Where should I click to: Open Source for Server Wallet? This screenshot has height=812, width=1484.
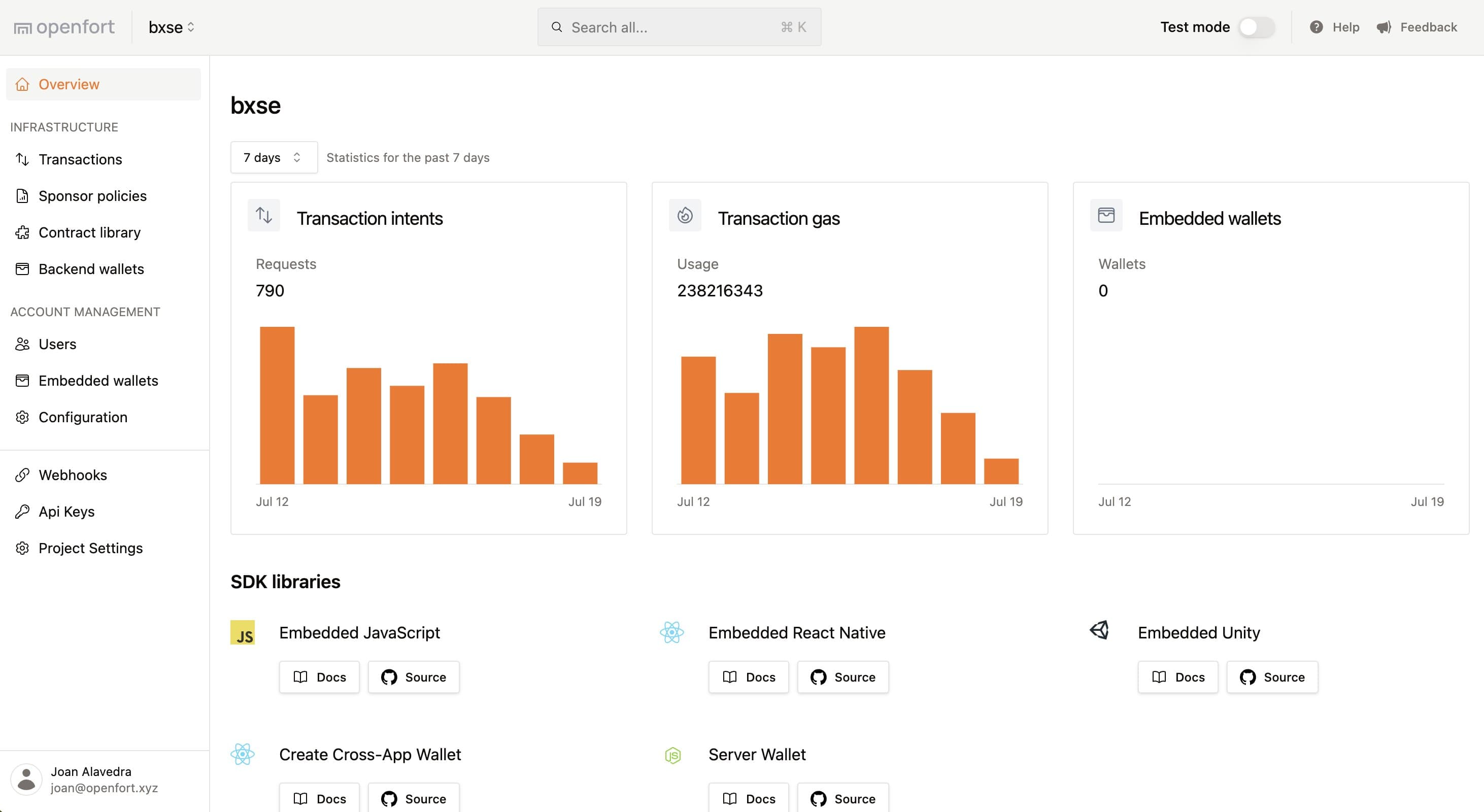pos(843,798)
